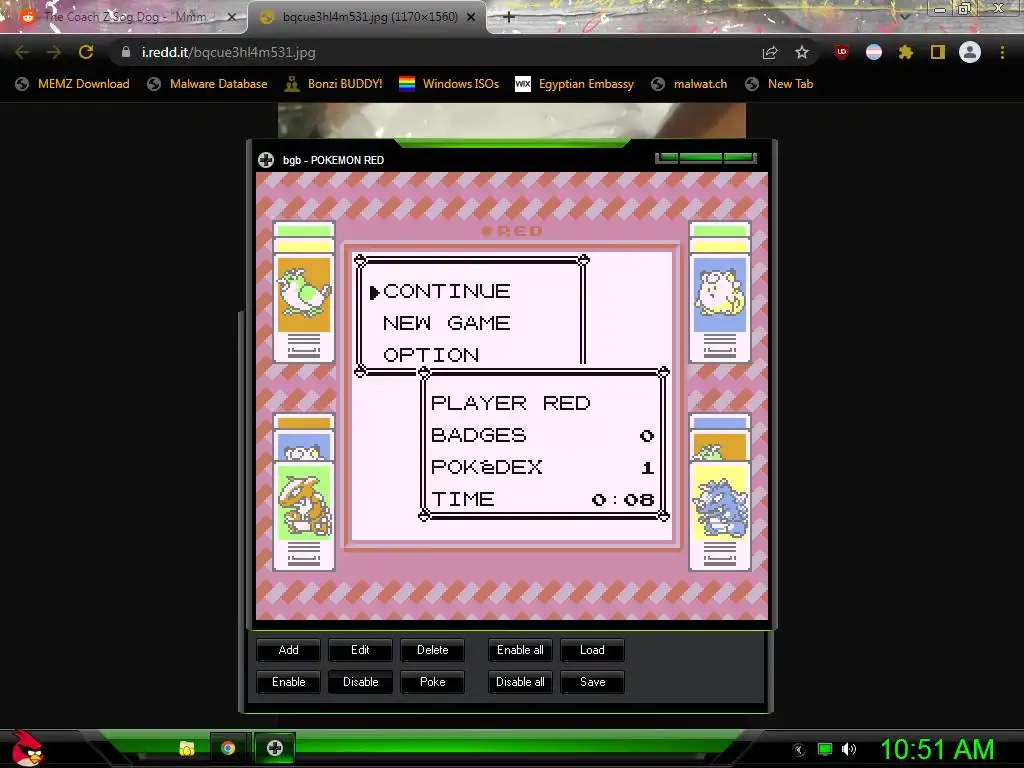Open the malwat.ch bookmark

pos(689,84)
